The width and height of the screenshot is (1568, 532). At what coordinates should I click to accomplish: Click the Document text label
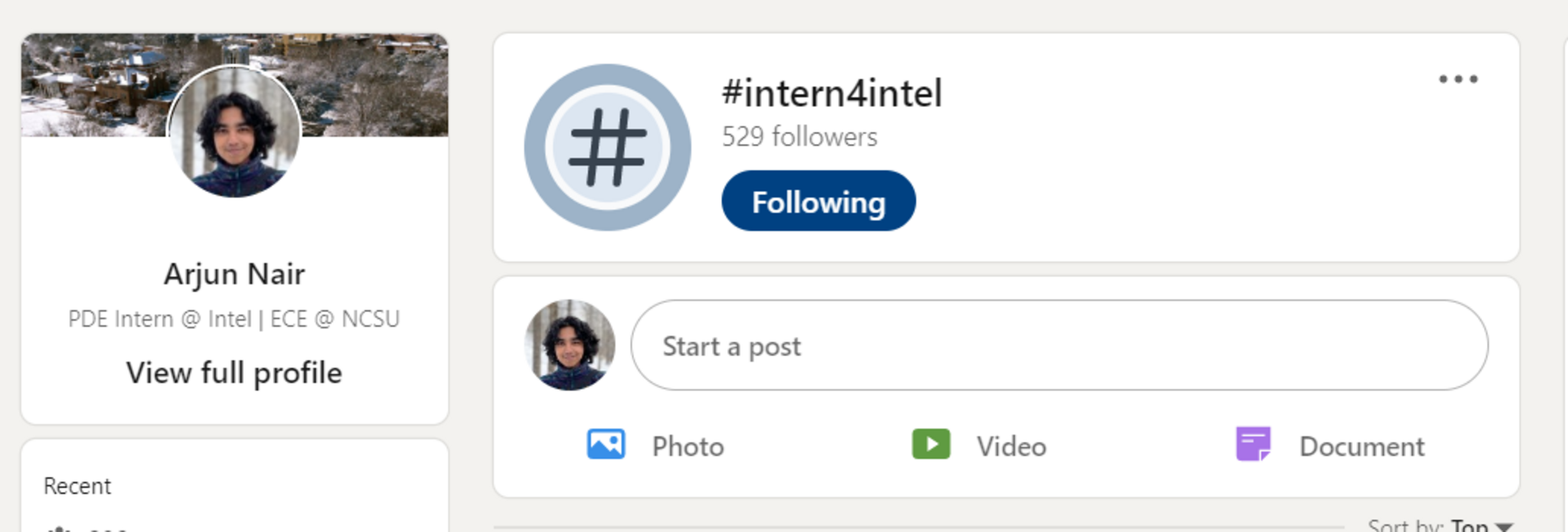coord(1361,446)
